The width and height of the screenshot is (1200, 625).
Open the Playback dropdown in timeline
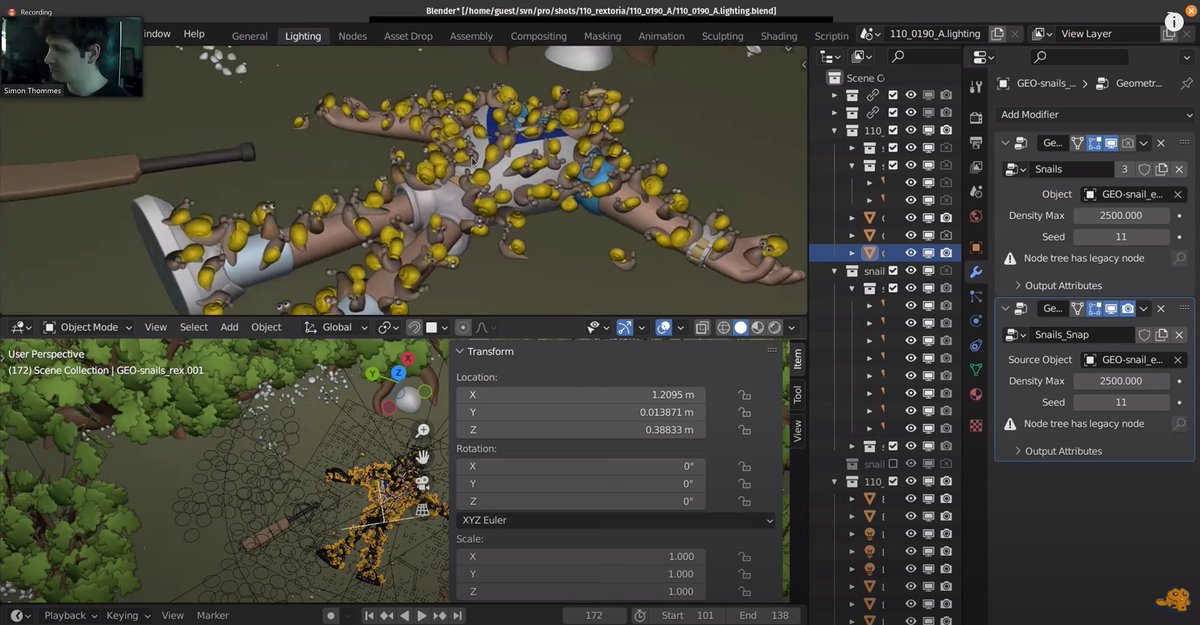pos(70,616)
